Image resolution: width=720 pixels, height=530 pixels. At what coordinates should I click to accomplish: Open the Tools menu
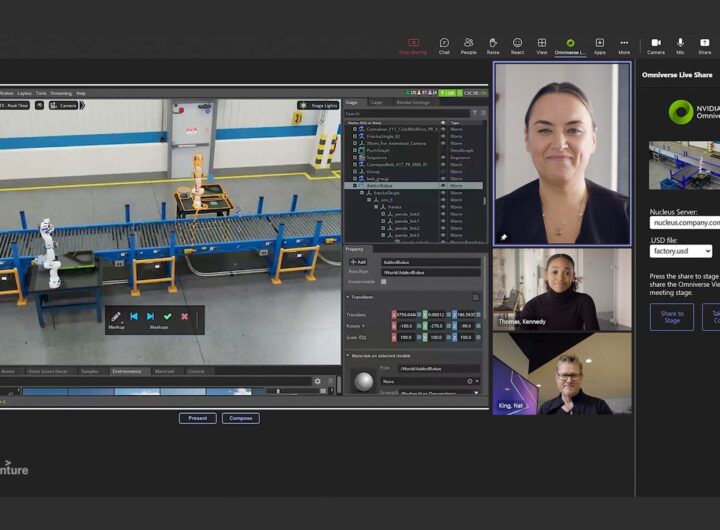point(41,93)
